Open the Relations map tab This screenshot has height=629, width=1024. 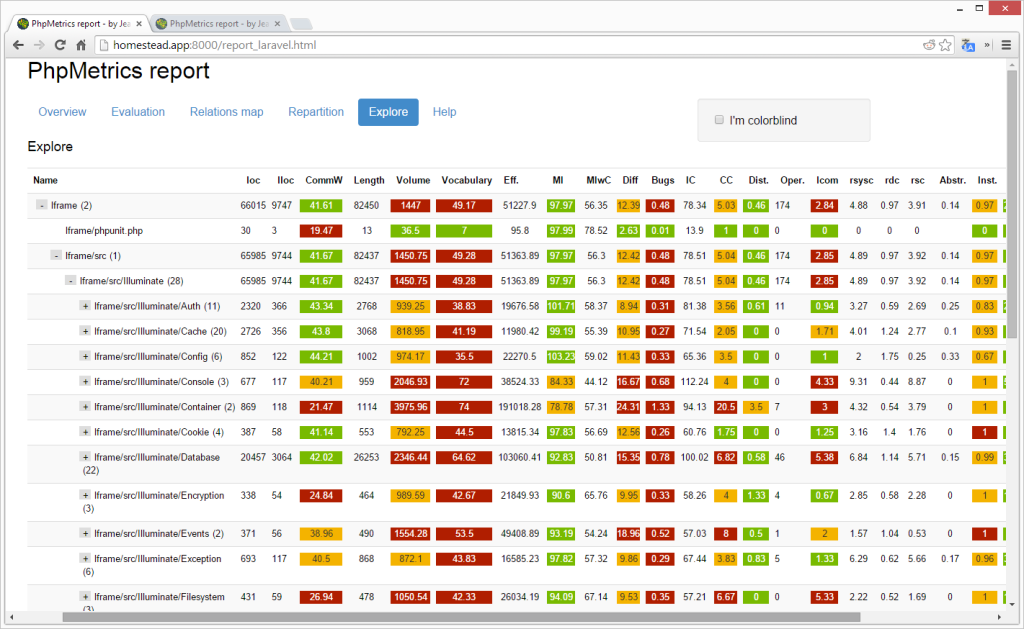click(x=226, y=112)
